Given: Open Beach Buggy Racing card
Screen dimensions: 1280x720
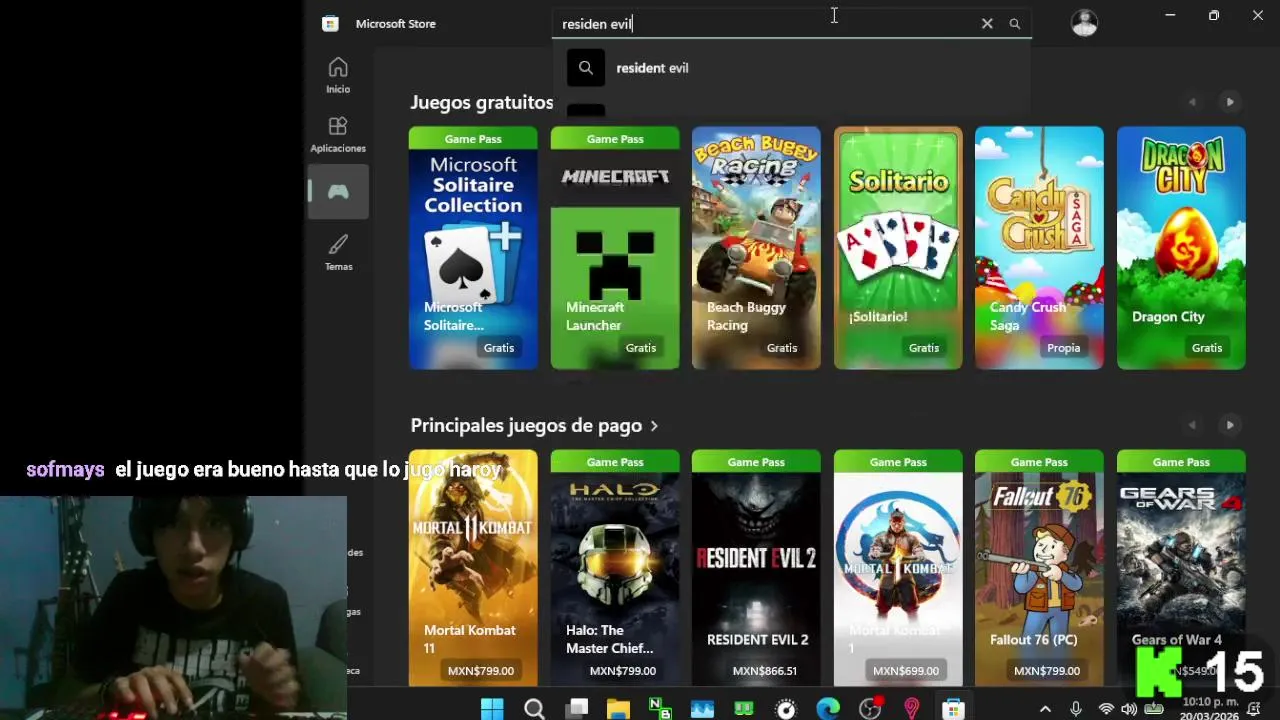Looking at the screenshot, I should tap(756, 248).
